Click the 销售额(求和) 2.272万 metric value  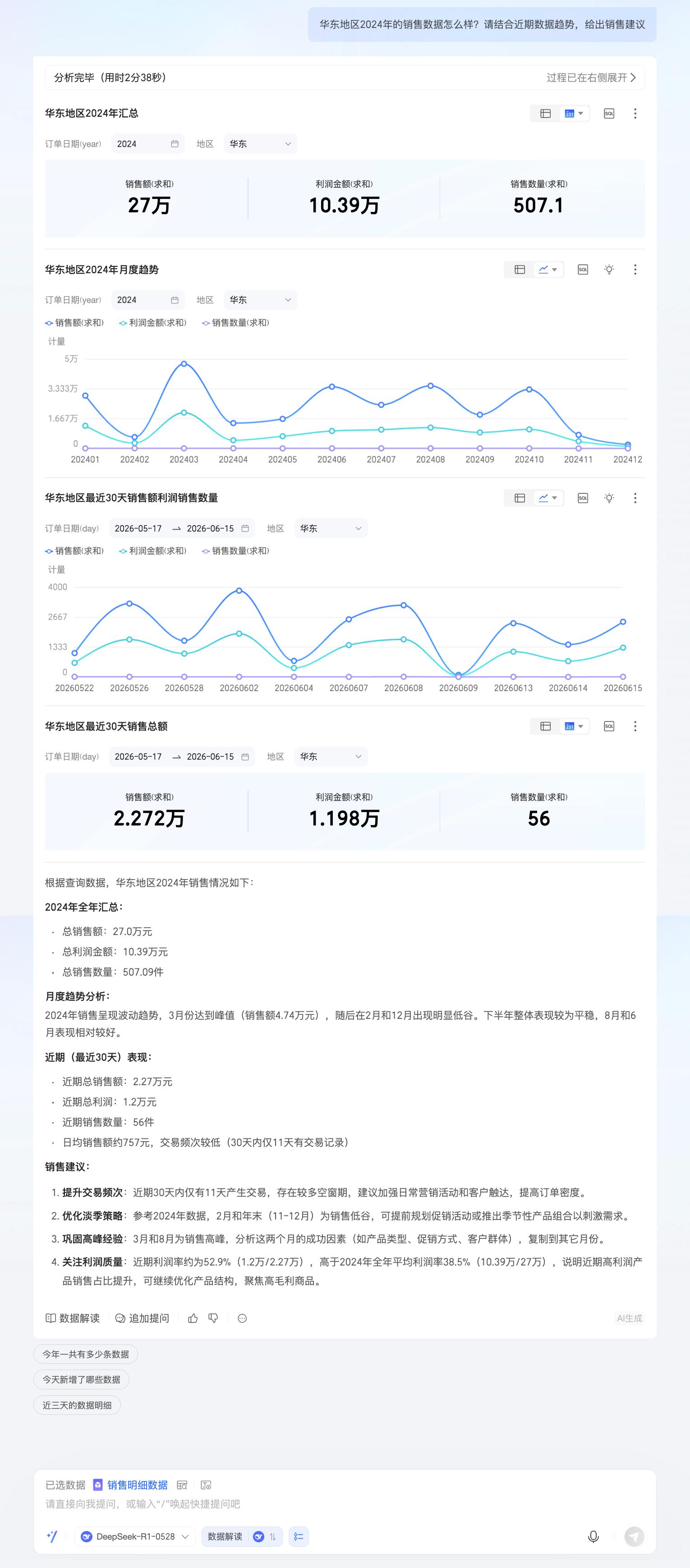[149, 818]
